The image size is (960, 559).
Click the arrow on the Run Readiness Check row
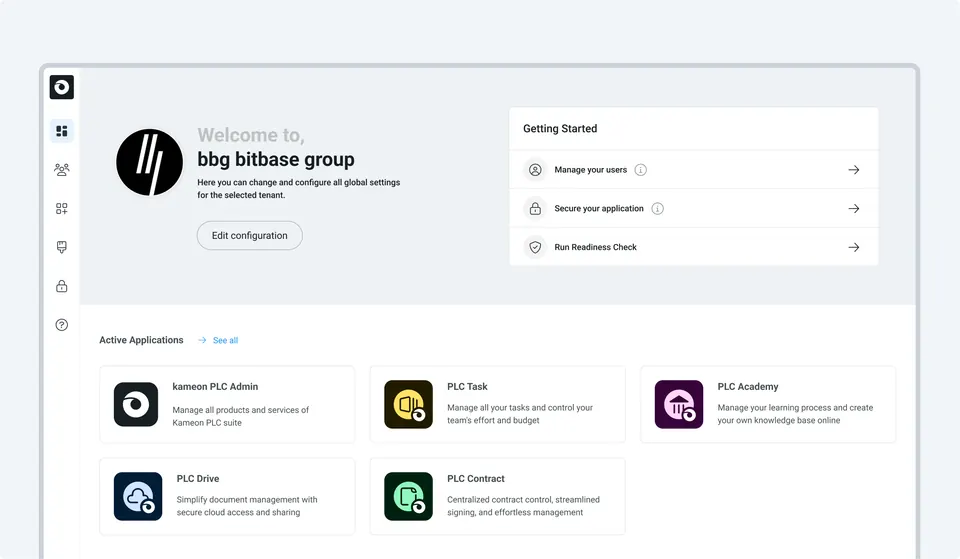pyautogui.click(x=853, y=247)
